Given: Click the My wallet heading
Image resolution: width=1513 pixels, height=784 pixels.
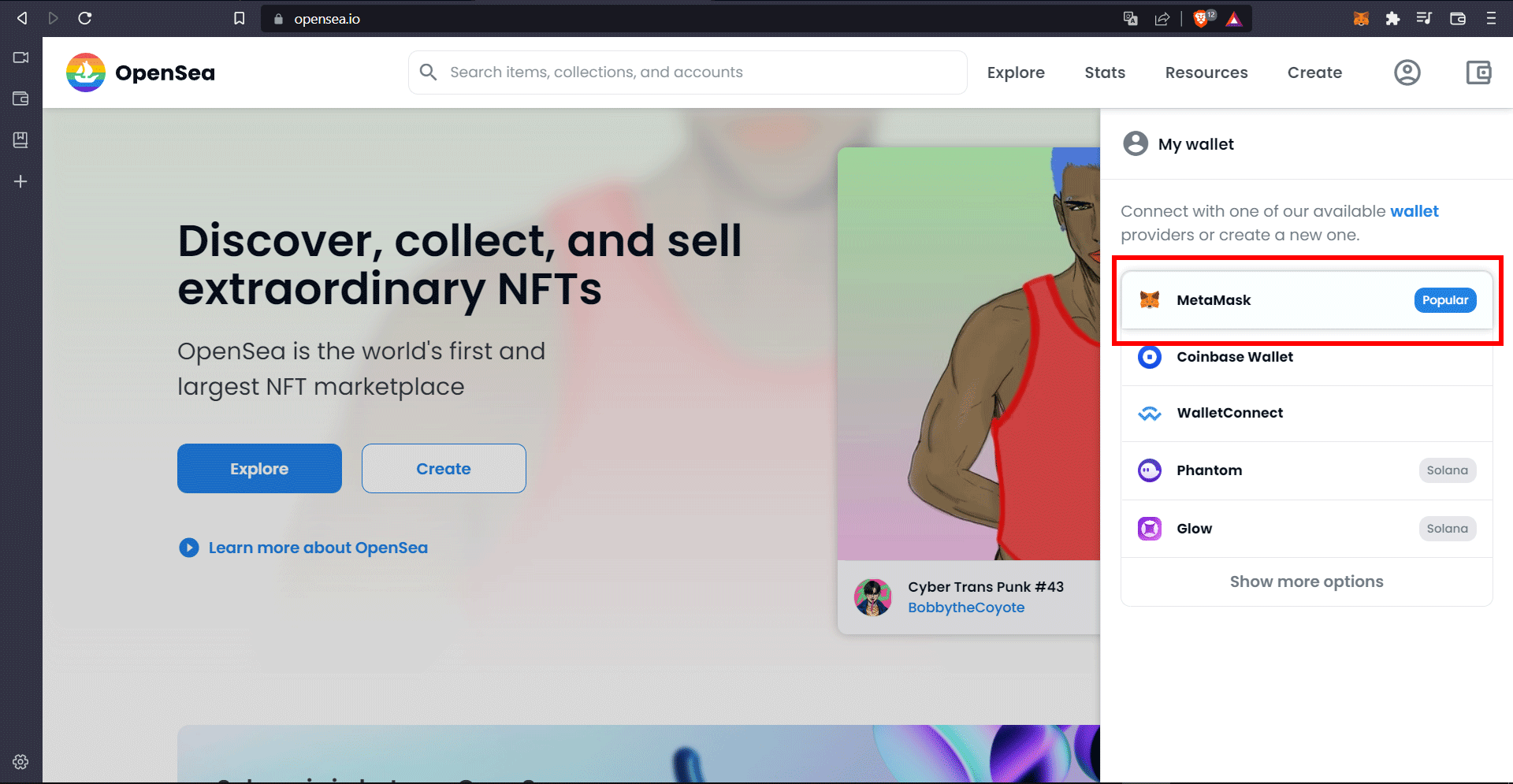Looking at the screenshot, I should pyautogui.click(x=1195, y=144).
